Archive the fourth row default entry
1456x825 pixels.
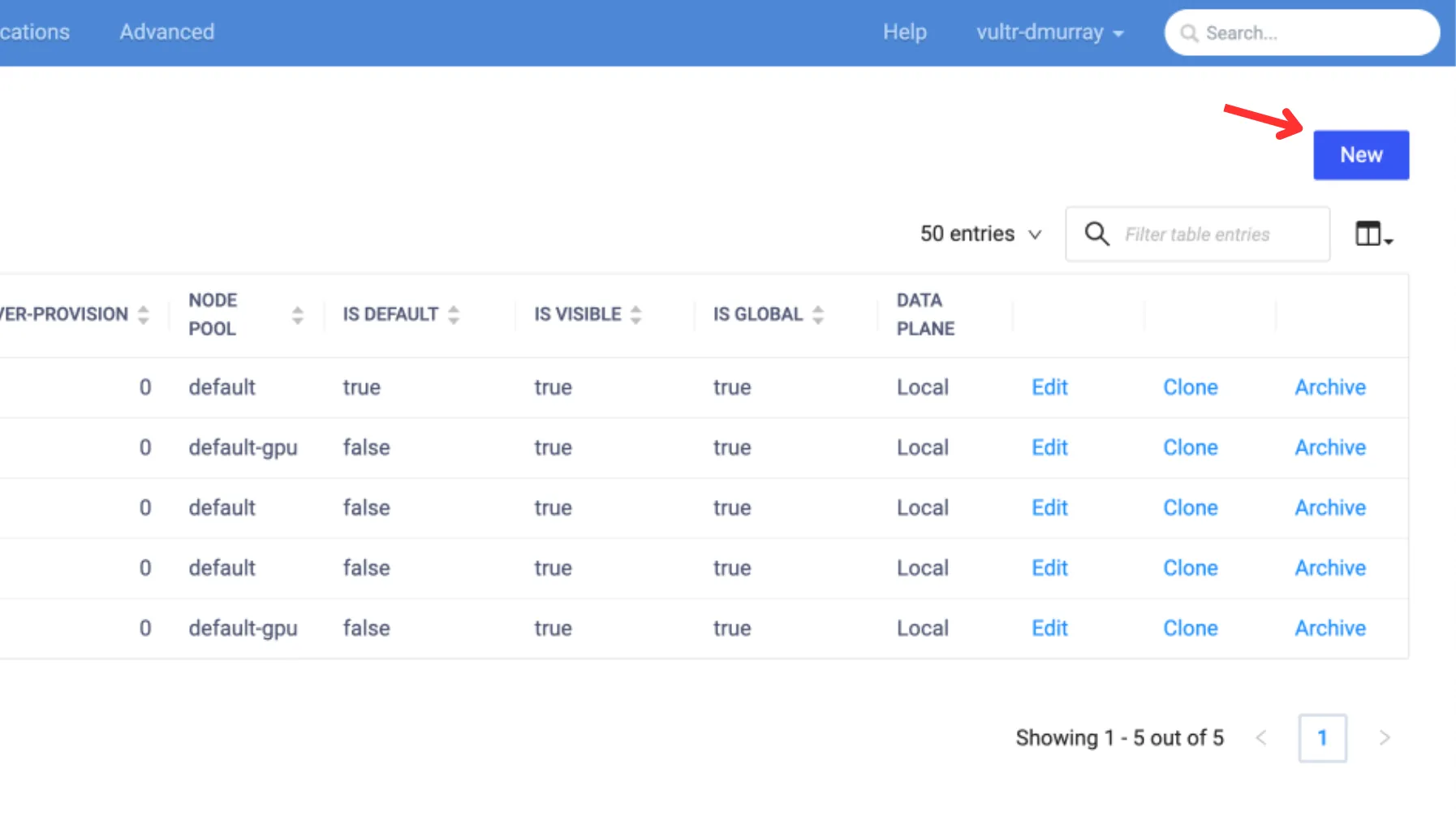pyautogui.click(x=1330, y=568)
